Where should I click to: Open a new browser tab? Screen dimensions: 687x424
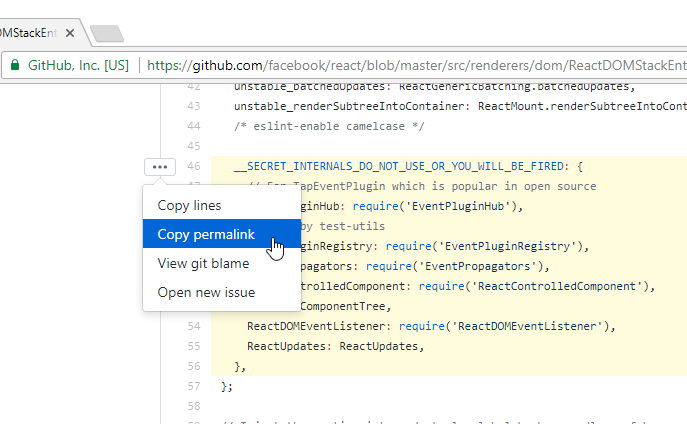tap(107, 34)
